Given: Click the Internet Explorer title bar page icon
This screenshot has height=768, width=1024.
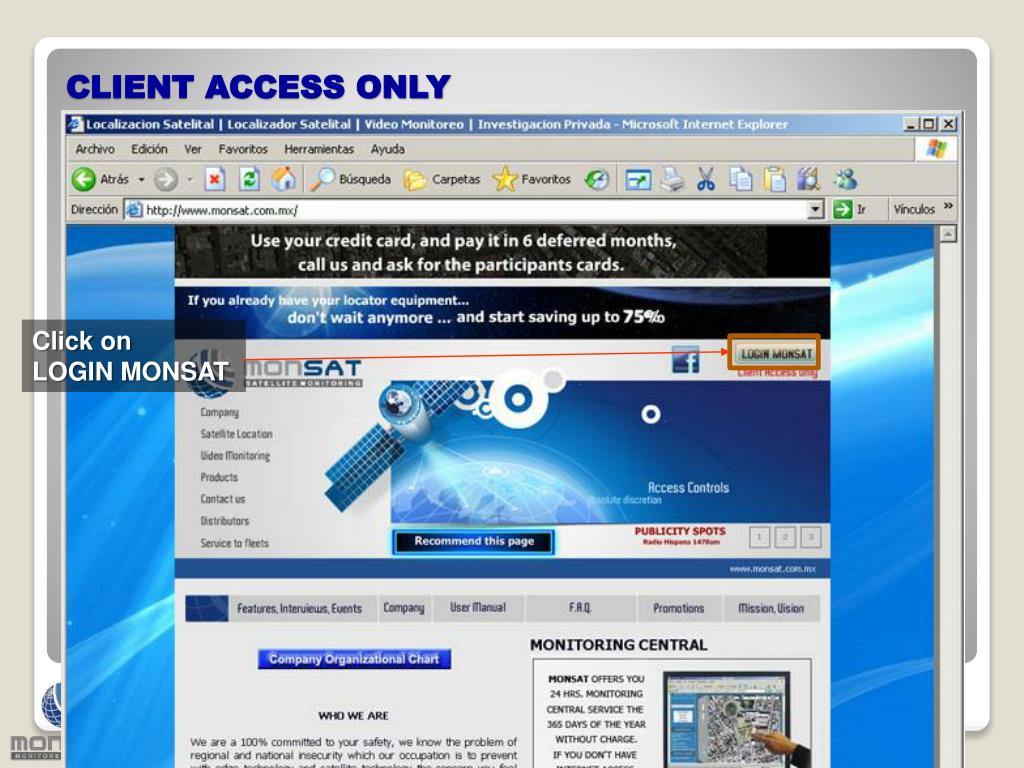Looking at the screenshot, I should coord(76,123).
